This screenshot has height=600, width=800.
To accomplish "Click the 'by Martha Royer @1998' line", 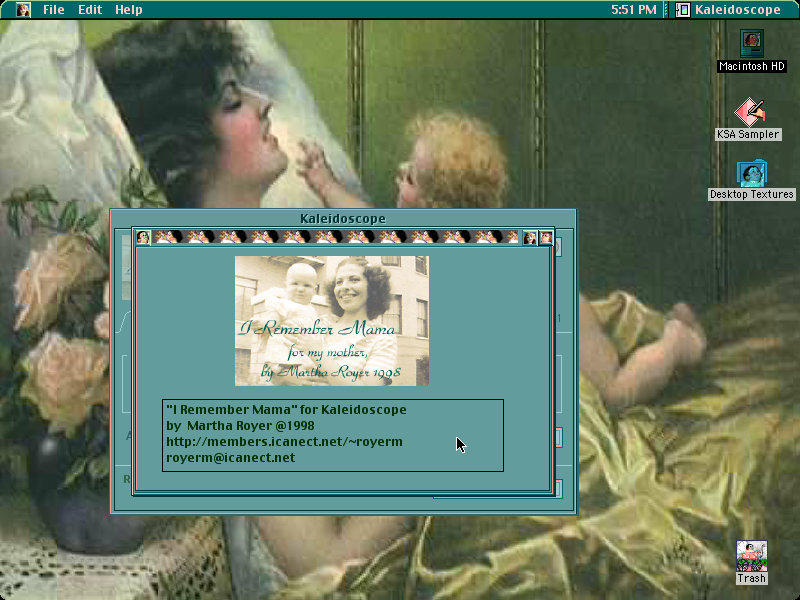I will 240,426.
